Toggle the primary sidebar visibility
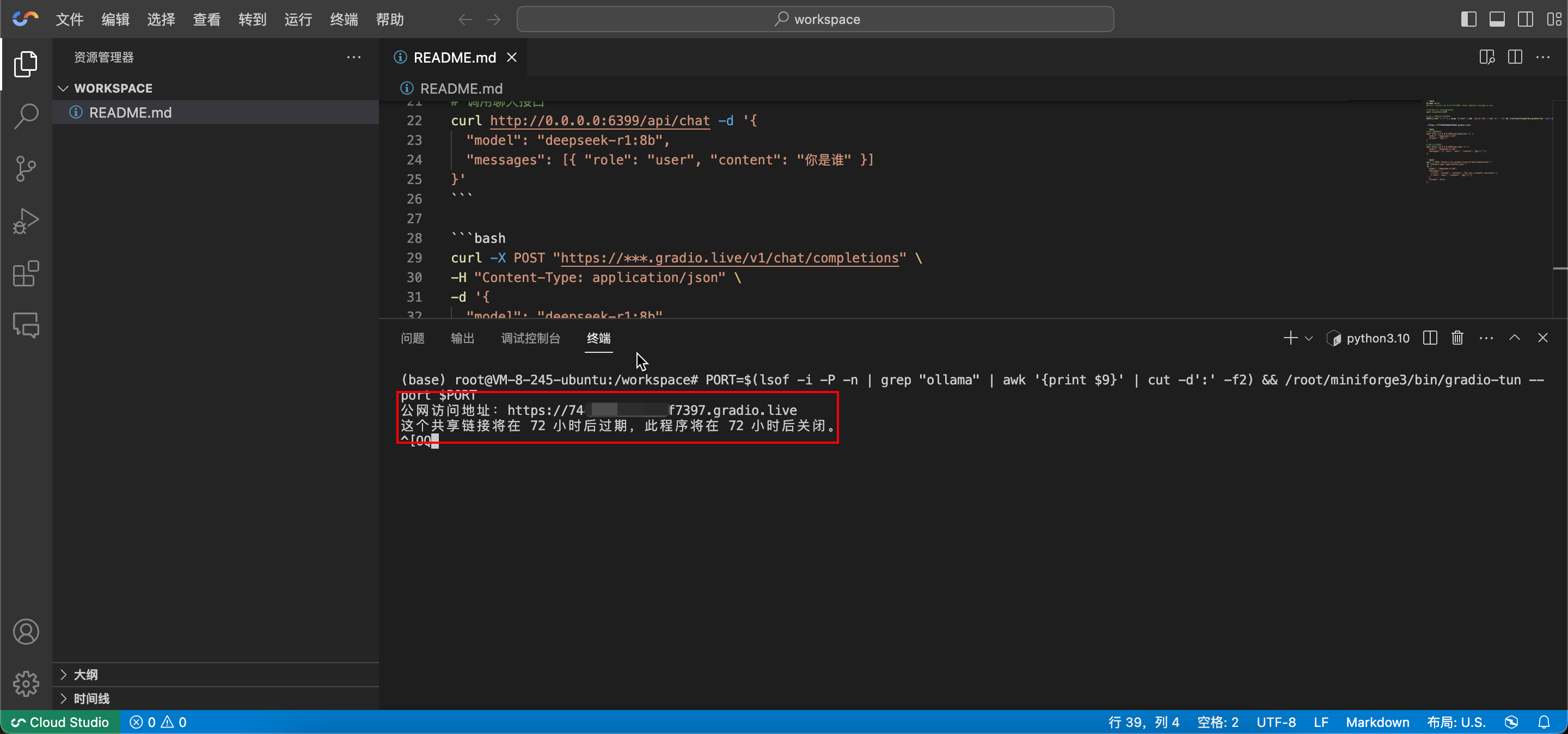Viewport: 1568px width, 734px height. point(1468,20)
